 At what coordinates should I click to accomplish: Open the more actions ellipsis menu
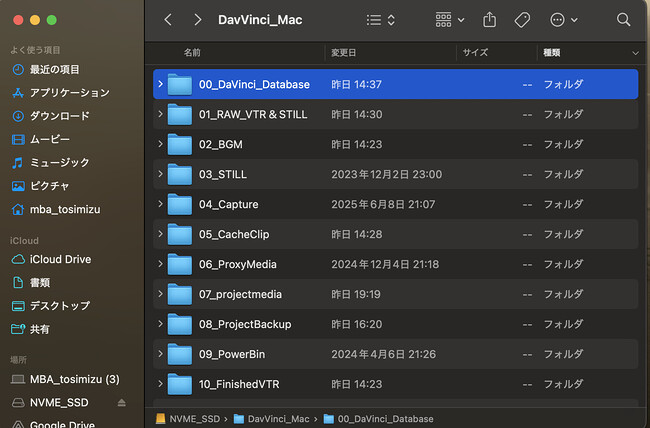point(563,19)
